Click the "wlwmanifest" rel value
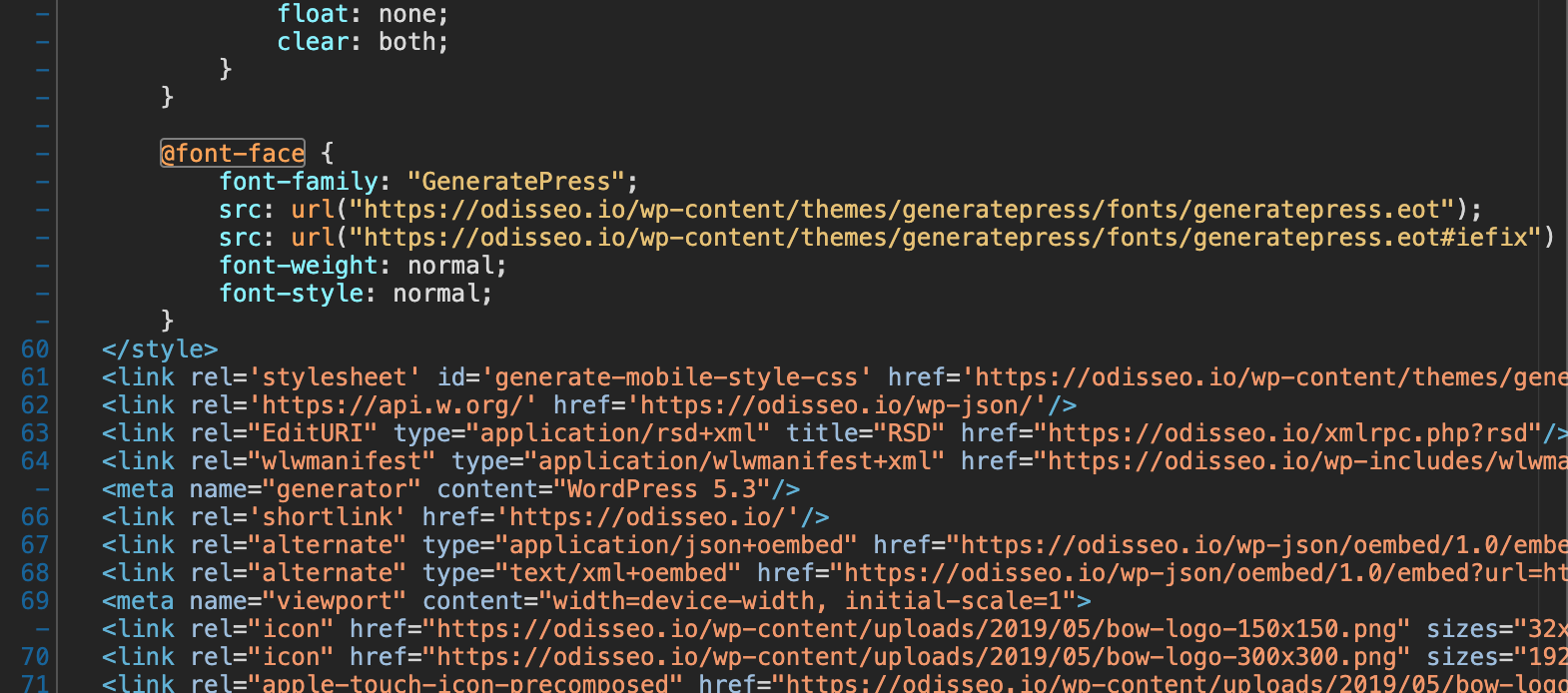Image resolution: width=1568 pixels, height=693 pixels. coord(342,461)
